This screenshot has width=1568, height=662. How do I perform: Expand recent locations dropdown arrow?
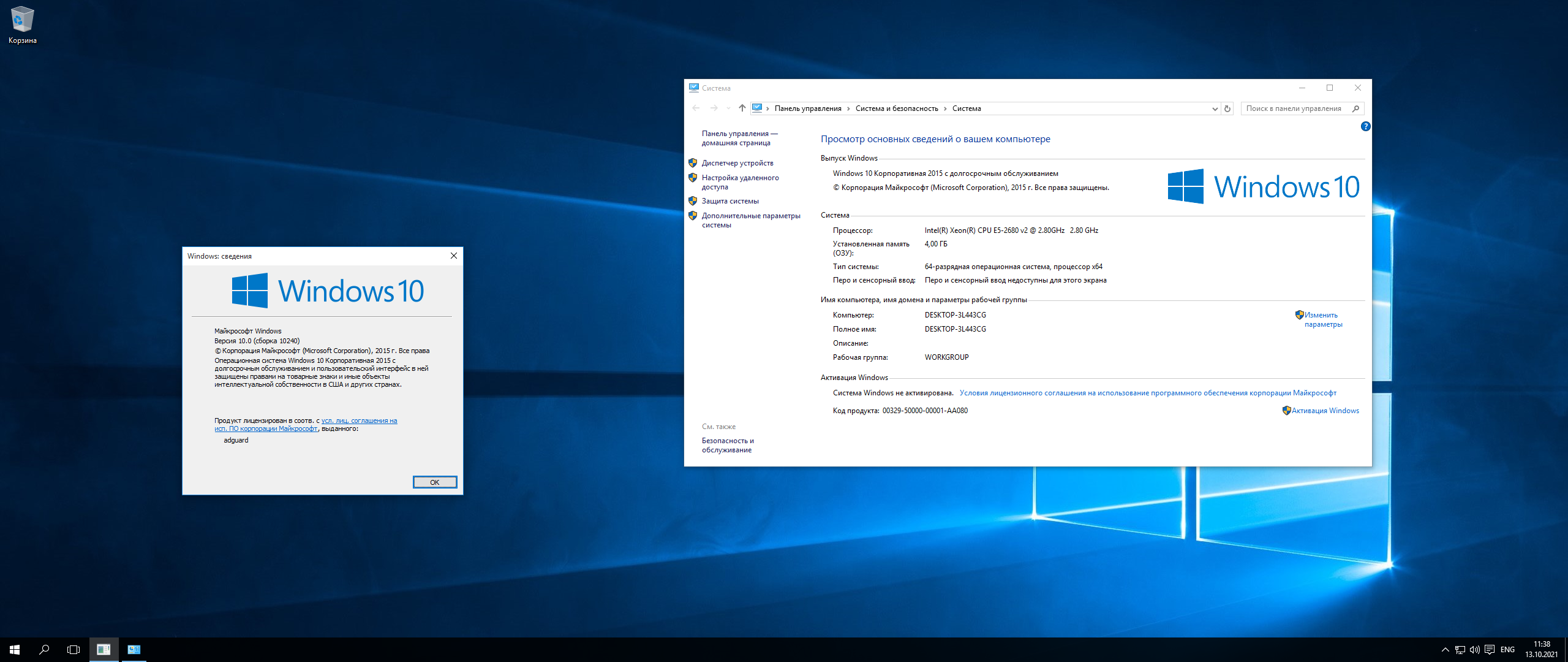tap(728, 108)
